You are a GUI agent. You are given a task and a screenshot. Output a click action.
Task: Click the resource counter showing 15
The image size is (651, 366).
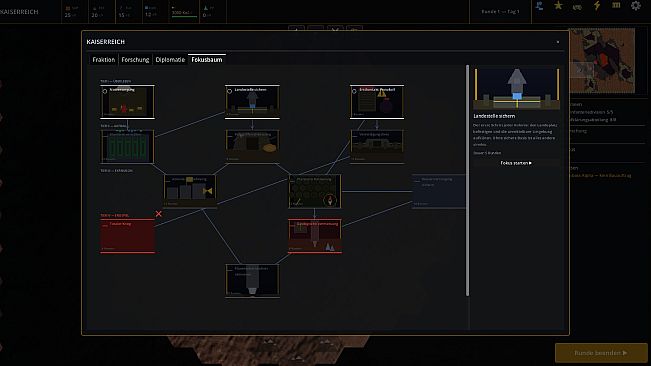(x=125, y=12)
